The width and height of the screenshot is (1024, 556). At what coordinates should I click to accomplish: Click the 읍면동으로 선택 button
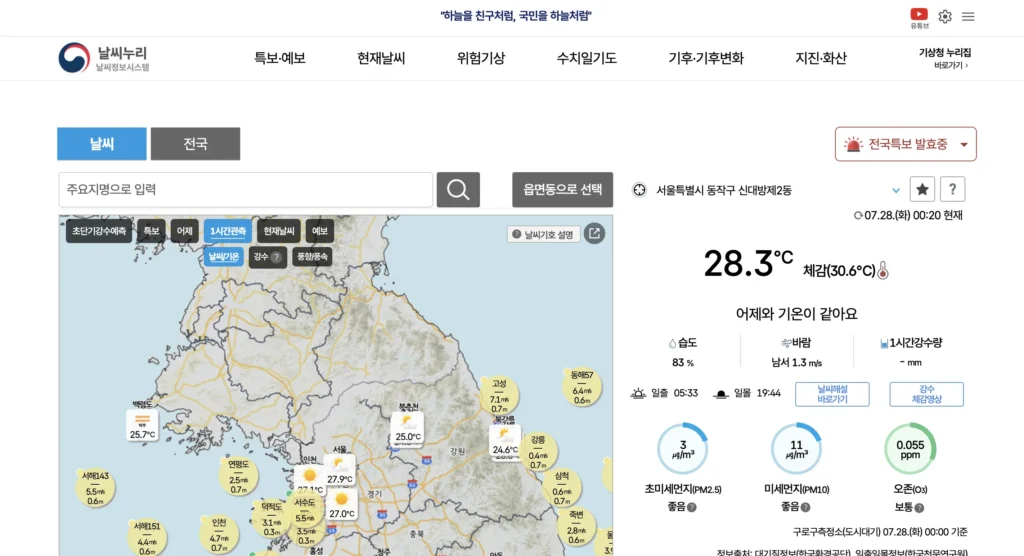pos(562,189)
